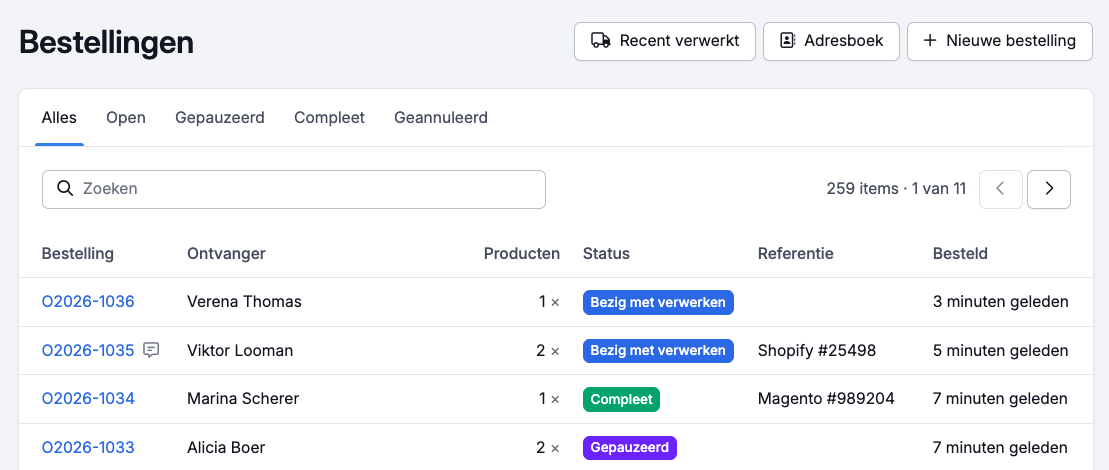Click product count 2 × for Alicia Boer
Screen dimensions: 1109x470
tap(548, 447)
